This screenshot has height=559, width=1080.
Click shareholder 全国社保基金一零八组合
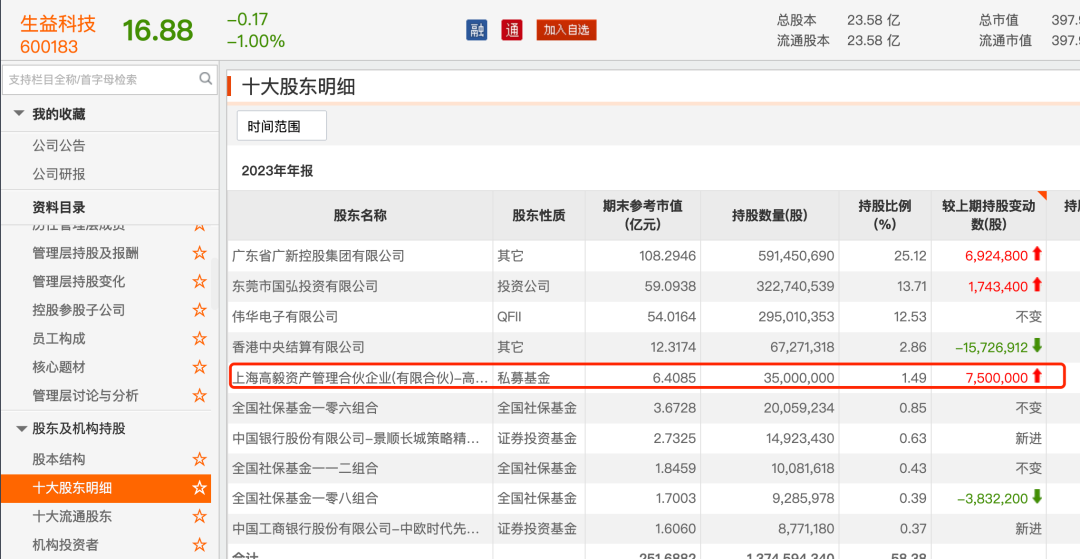[x=305, y=498]
